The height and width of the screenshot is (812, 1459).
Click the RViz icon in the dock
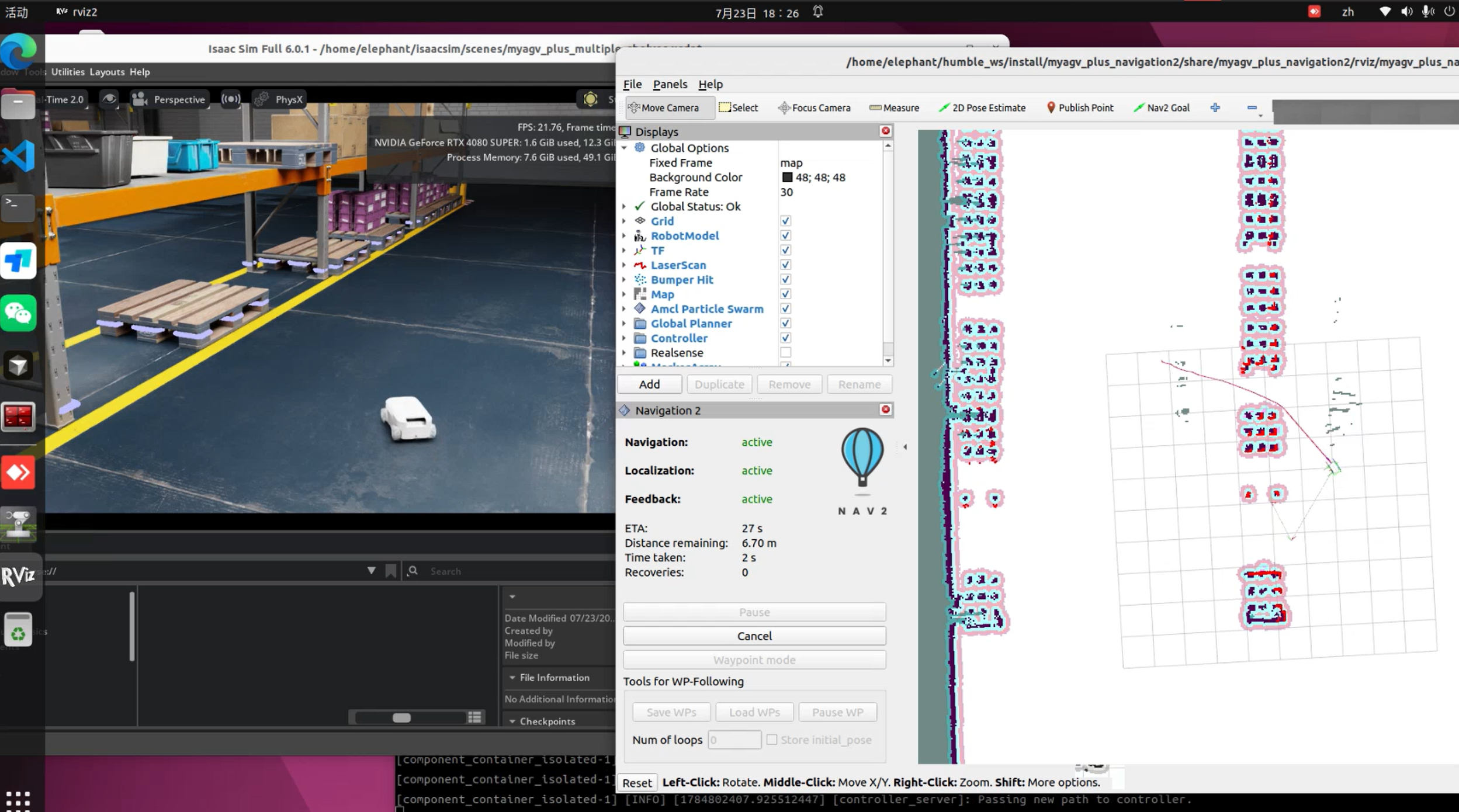pos(18,576)
